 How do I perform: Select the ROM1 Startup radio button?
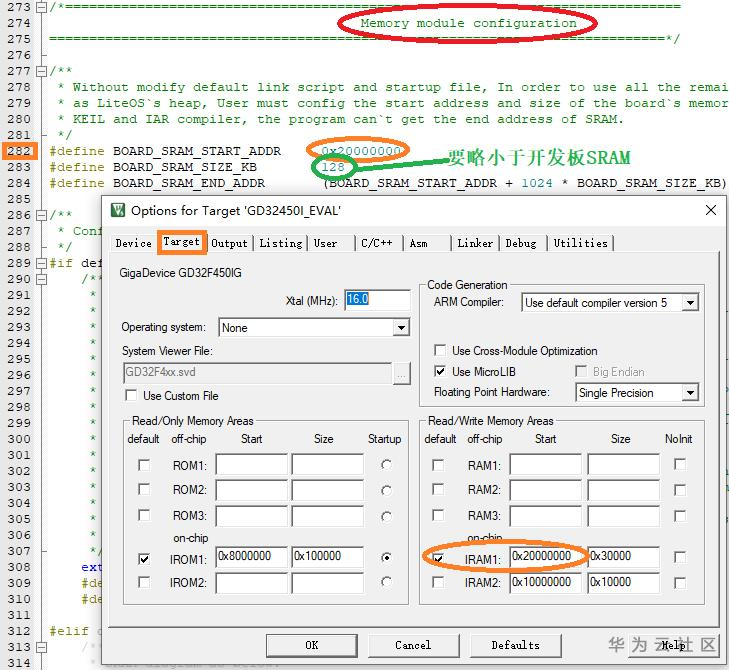pos(386,465)
